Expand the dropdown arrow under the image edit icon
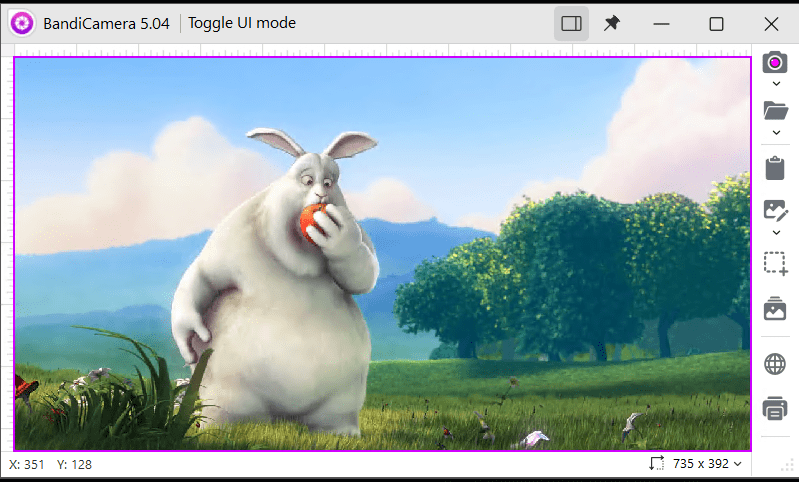This screenshot has width=799, height=482. click(776, 232)
